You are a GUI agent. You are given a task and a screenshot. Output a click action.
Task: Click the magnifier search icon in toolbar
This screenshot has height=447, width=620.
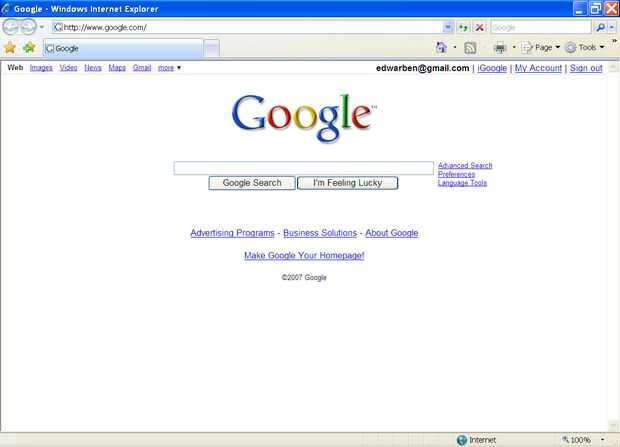click(600, 27)
